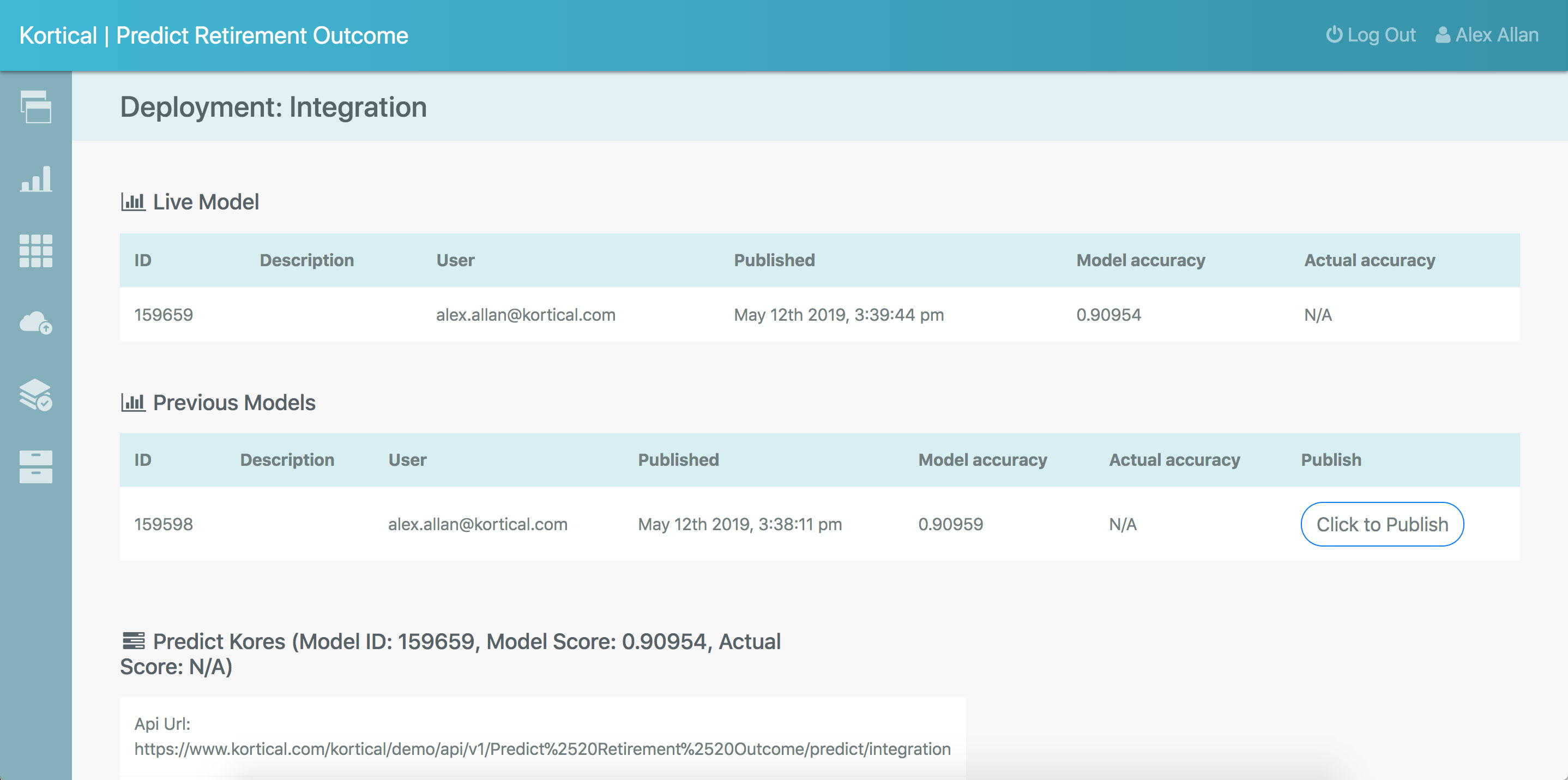
Task: Open the archive drawer sidebar icon
Action: [x=35, y=466]
